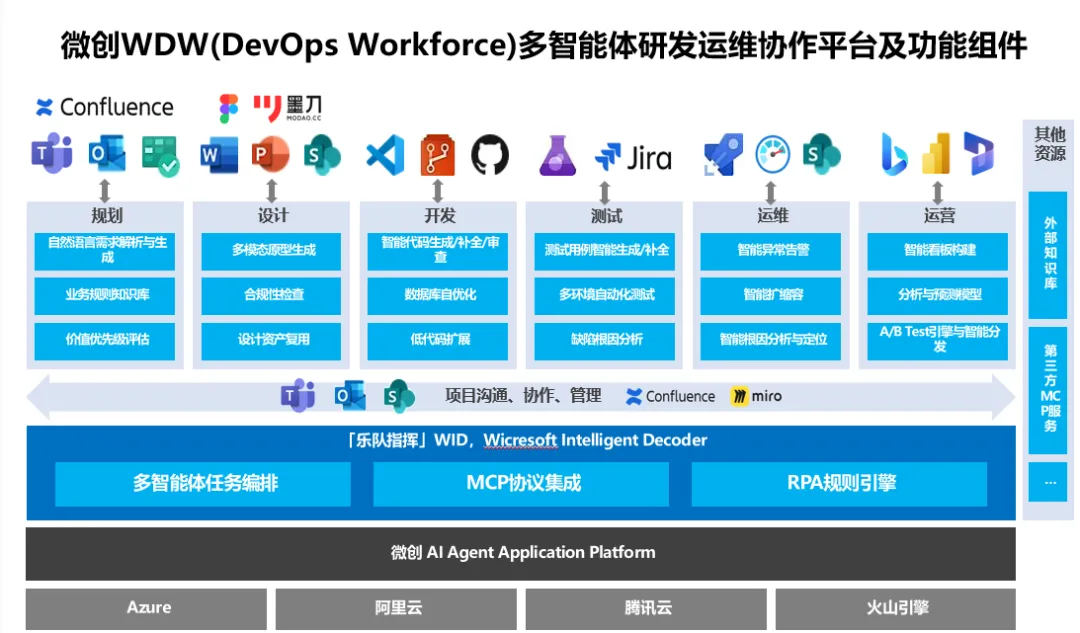Click the miro logo
The image size is (1080, 633).
tap(756, 396)
